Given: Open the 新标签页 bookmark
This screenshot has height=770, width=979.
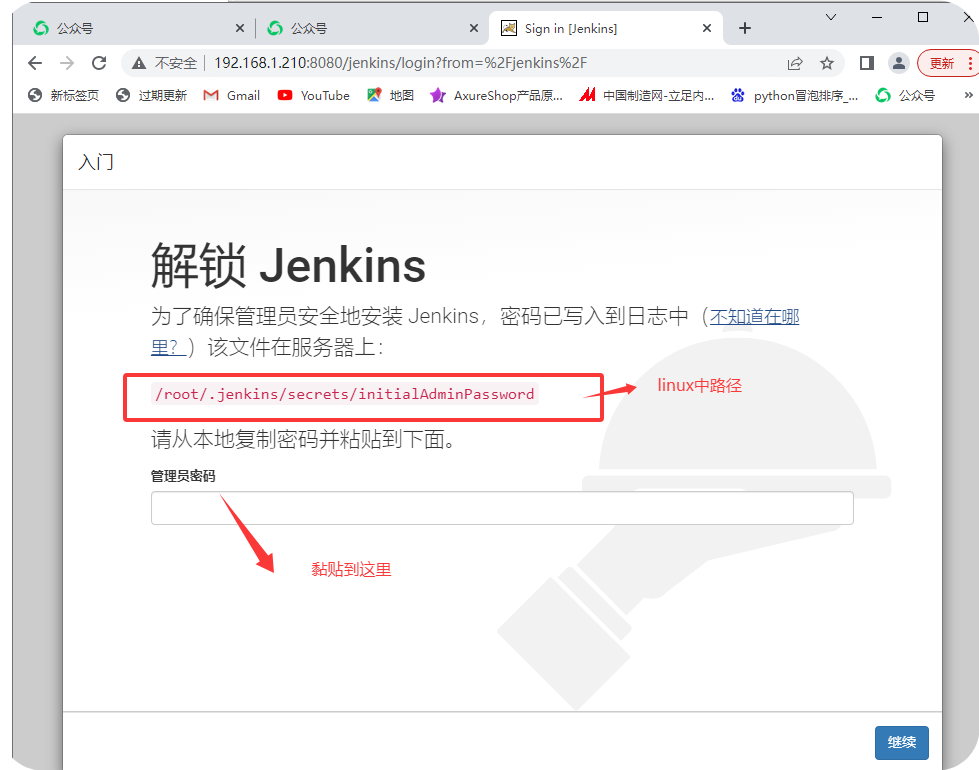Looking at the screenshot, I should [x=63, y=96].
